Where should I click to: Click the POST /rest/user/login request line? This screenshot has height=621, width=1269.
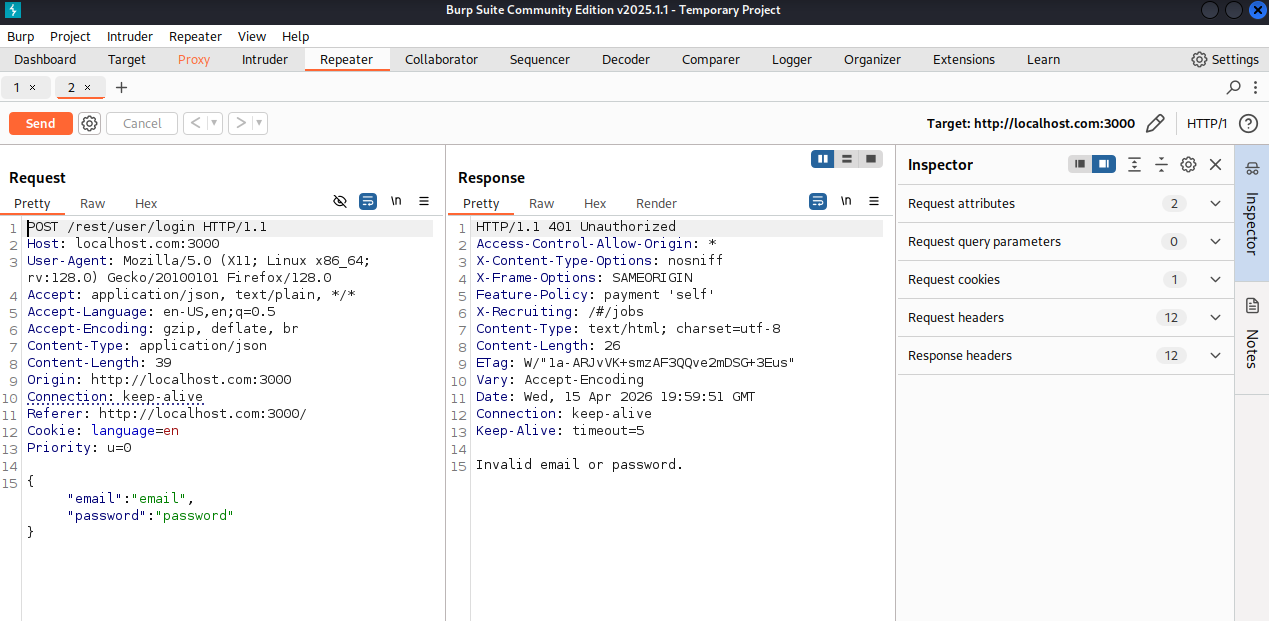click(147, 227)
